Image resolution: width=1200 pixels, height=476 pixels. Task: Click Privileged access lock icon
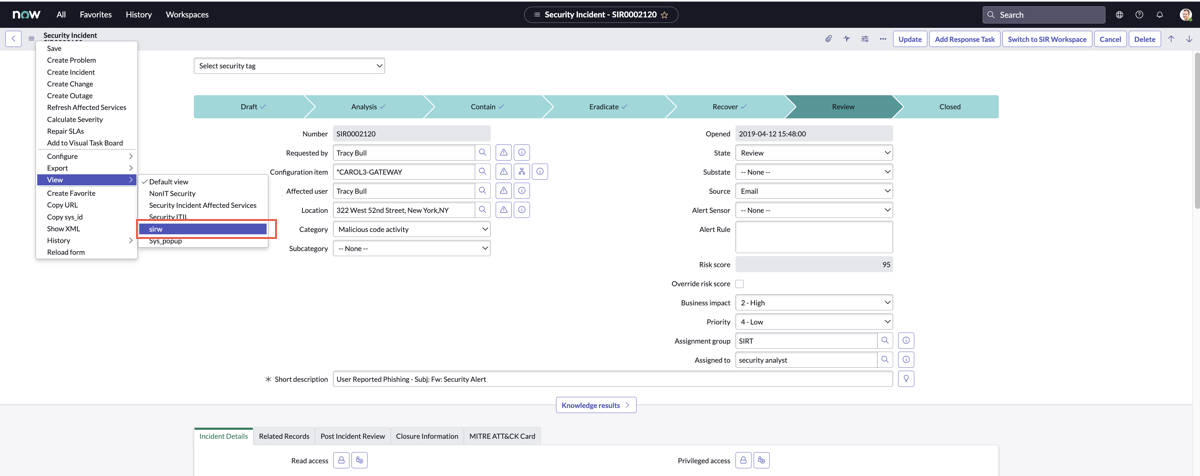[x=743, y=460]
